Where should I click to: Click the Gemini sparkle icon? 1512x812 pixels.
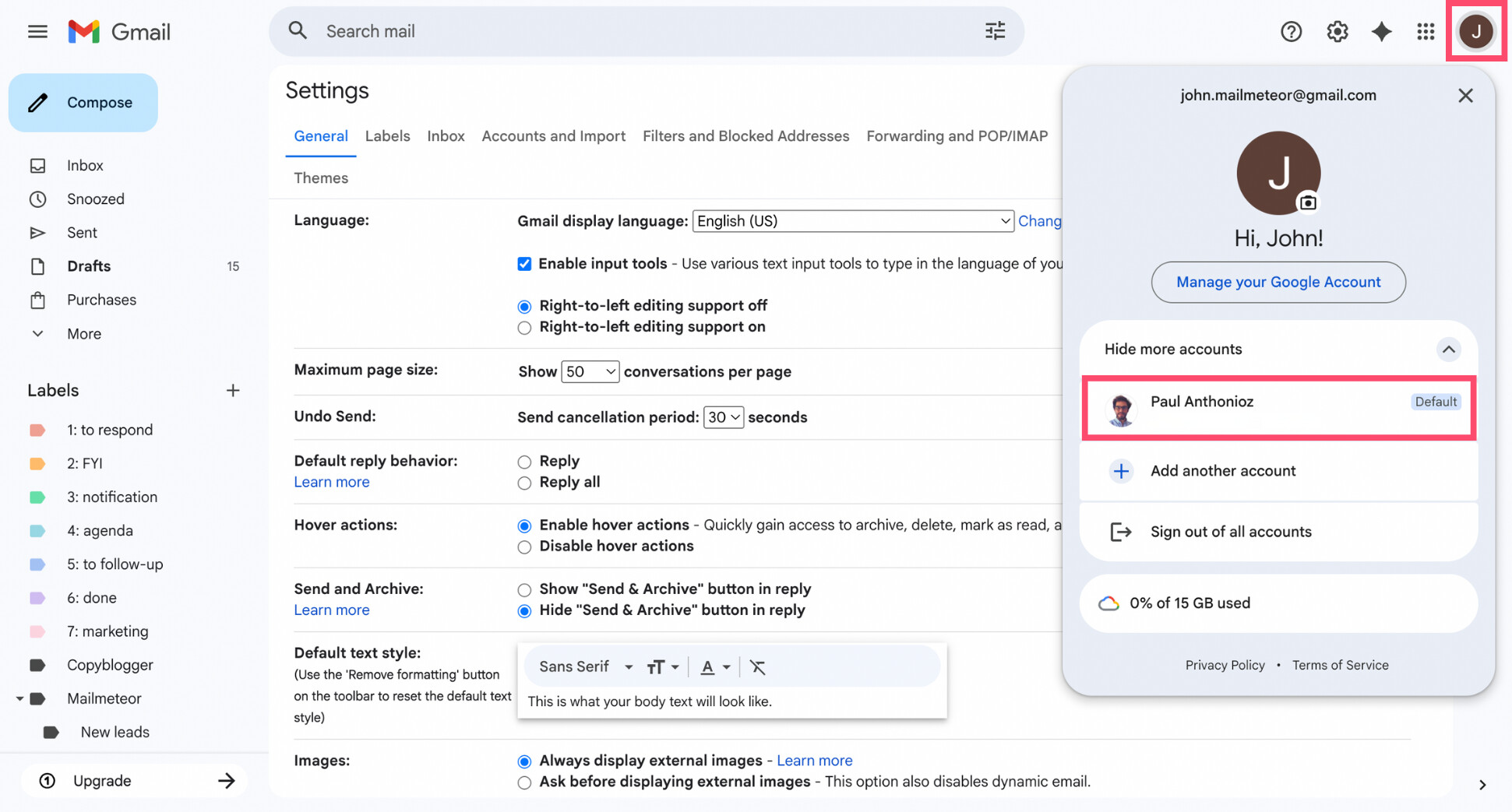[x=1381, y=31]
